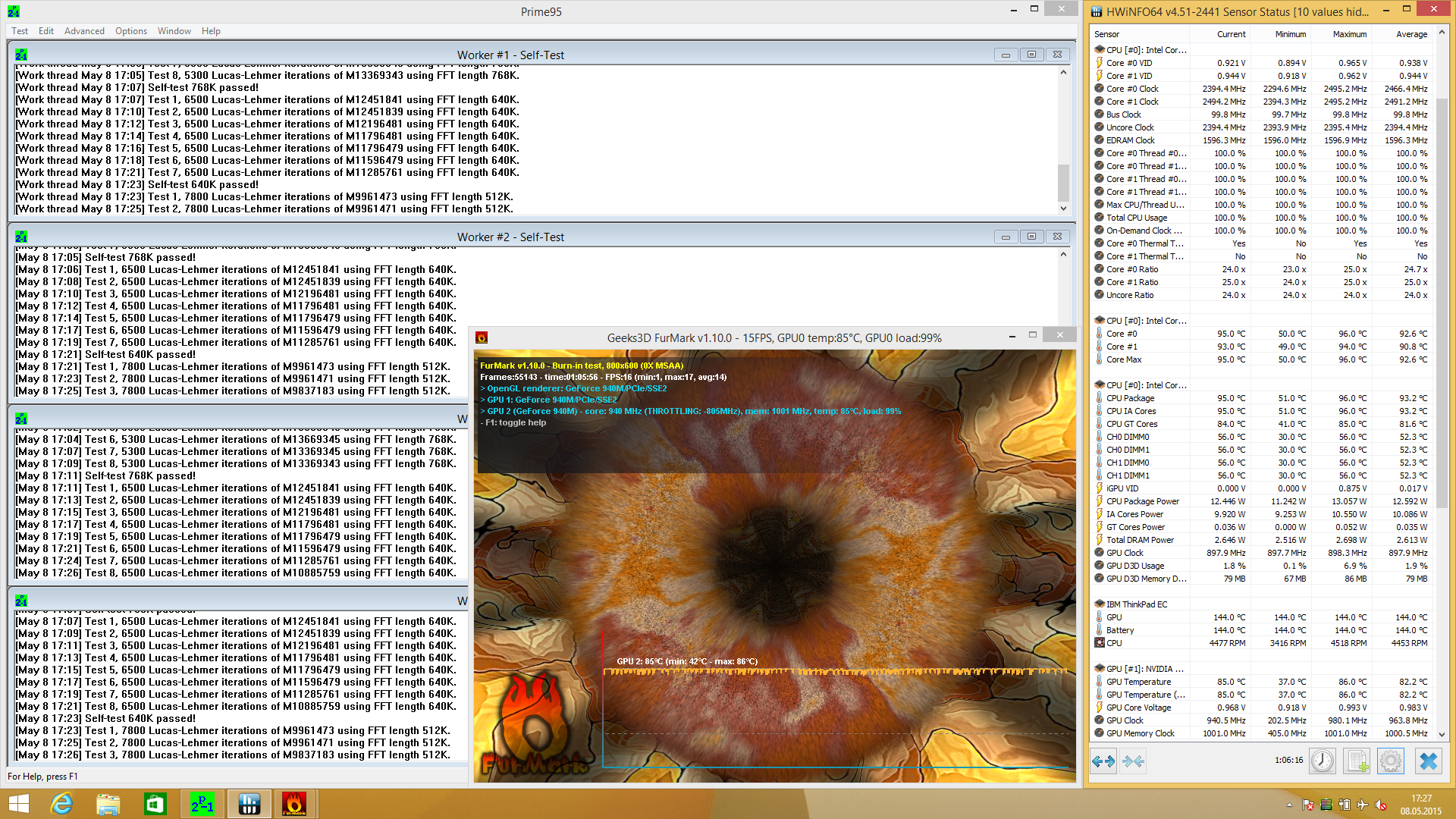This screenshot has height=819, width=1456.
Task: Launch Internet Explorer from the taskbar
Action: coord(61,804)
